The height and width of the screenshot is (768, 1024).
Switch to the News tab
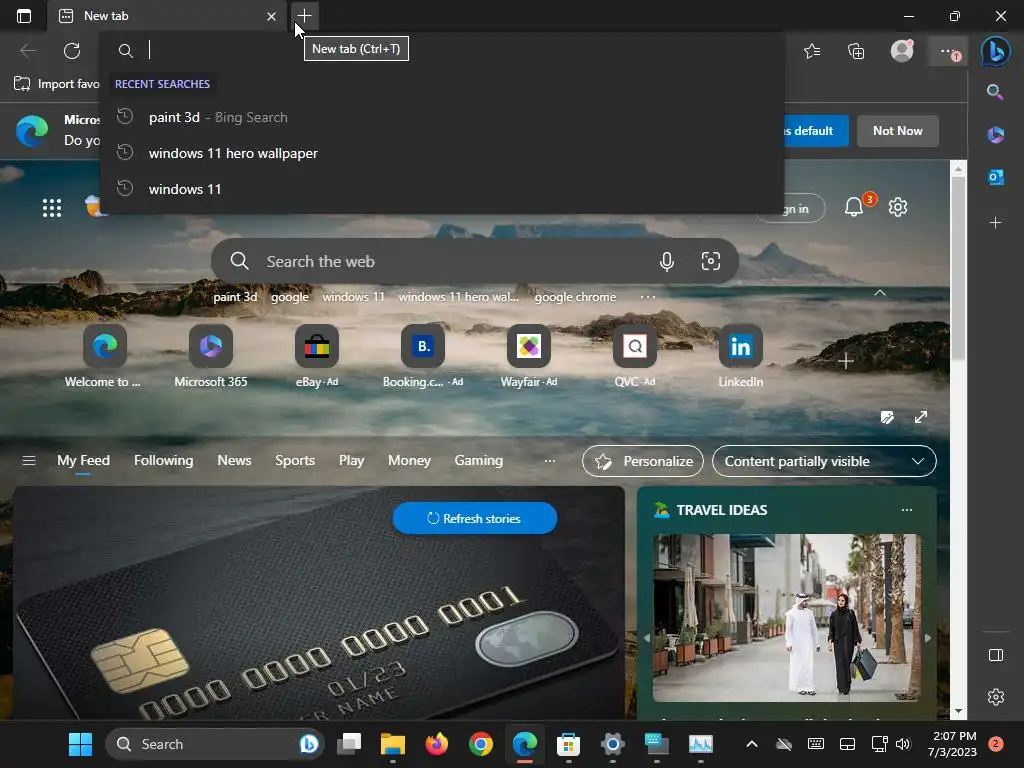tap(234, 460)
